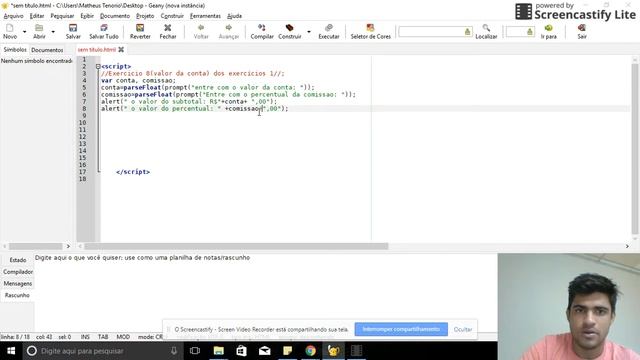Navigate back with Voltar
Viewport: 640px width, 360px height.
tap(201, 31)
